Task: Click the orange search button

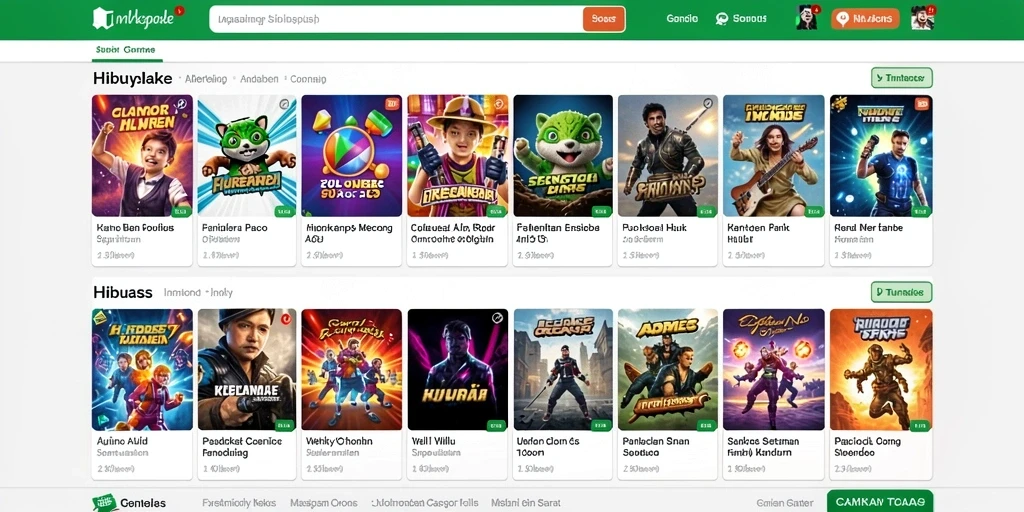Action: (603, 19)
